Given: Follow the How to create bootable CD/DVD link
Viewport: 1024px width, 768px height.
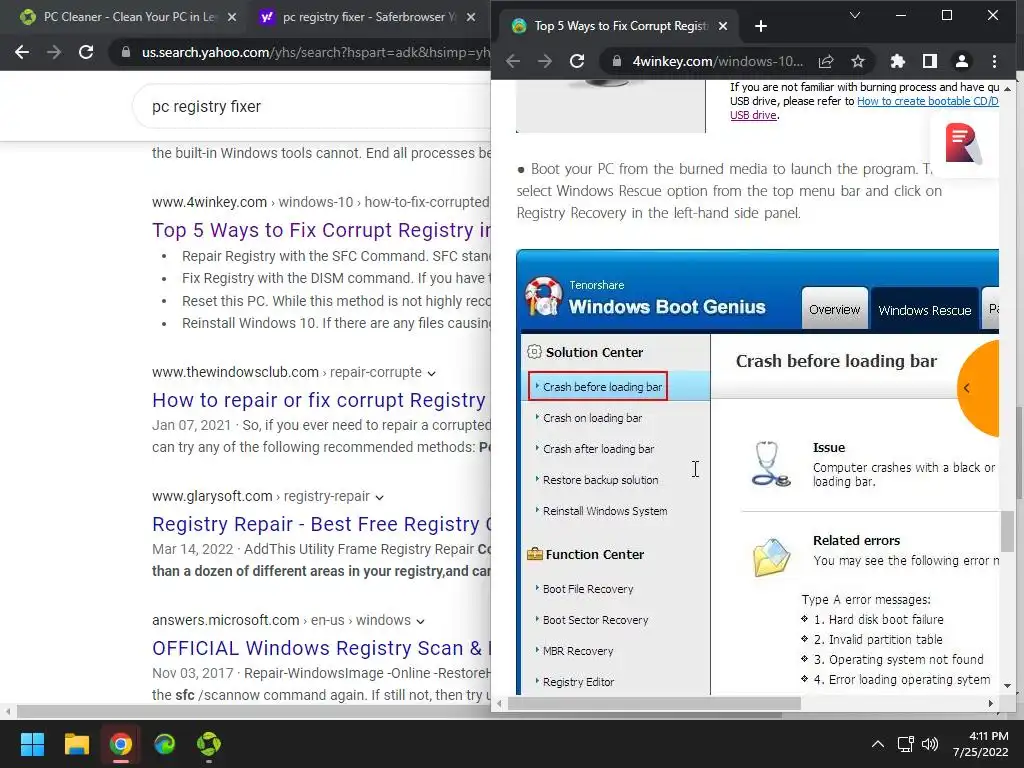Looking at the screenshot, I should point(927,101).
